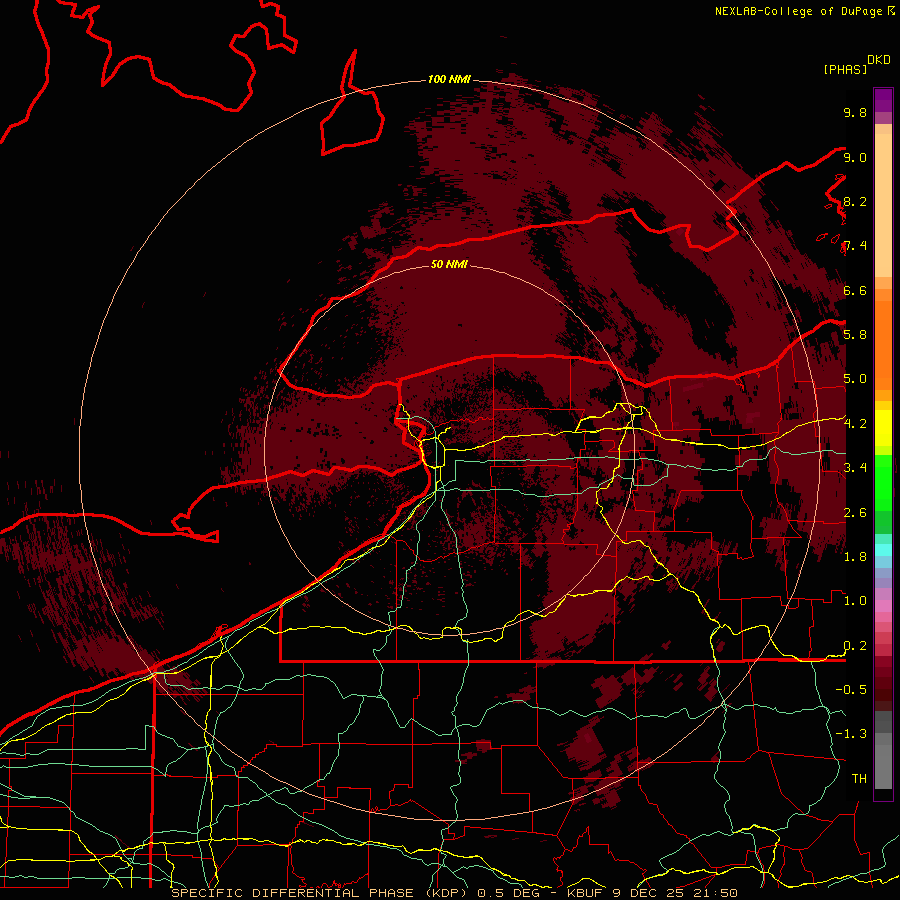Image resolution: width=900 pixels, height=900 pixels.
Task: Click the 8.2 scale value
Action: pyautogui.click(x=855, y=201)
